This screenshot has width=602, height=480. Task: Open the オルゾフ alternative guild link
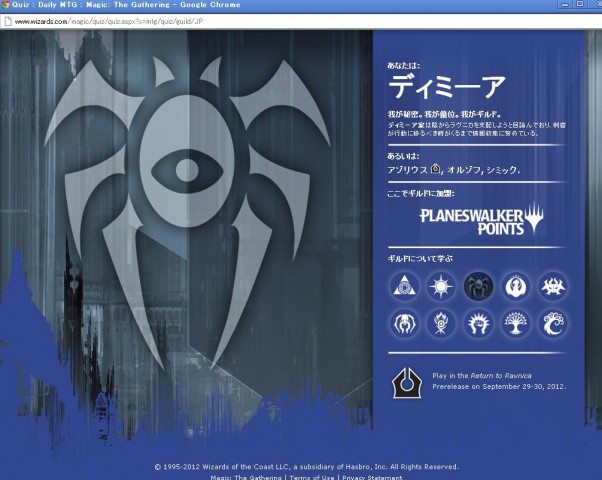click(x=464, y=170)
